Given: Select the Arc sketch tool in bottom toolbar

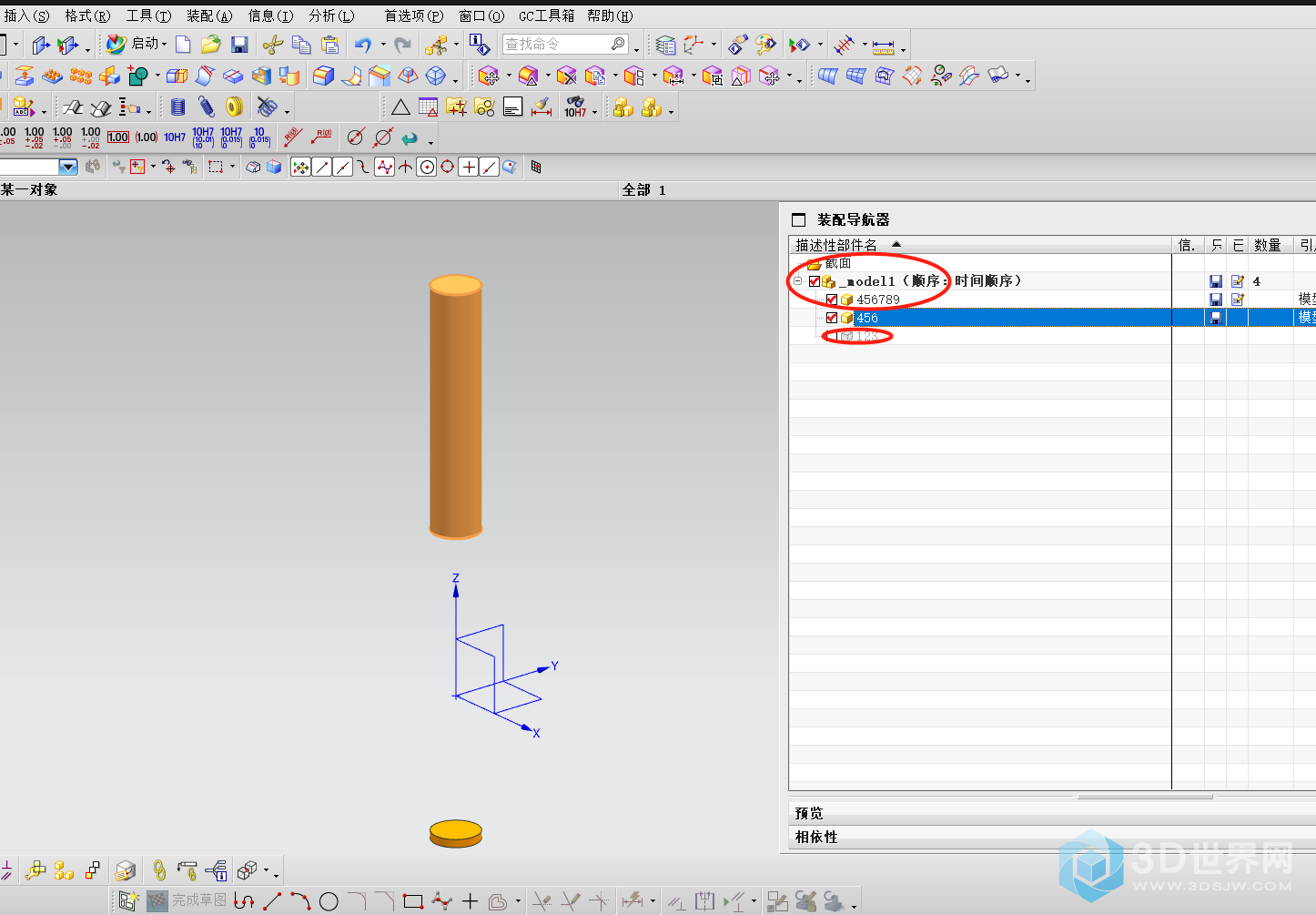Looking at the screenshot, I should tap(300, 901).
